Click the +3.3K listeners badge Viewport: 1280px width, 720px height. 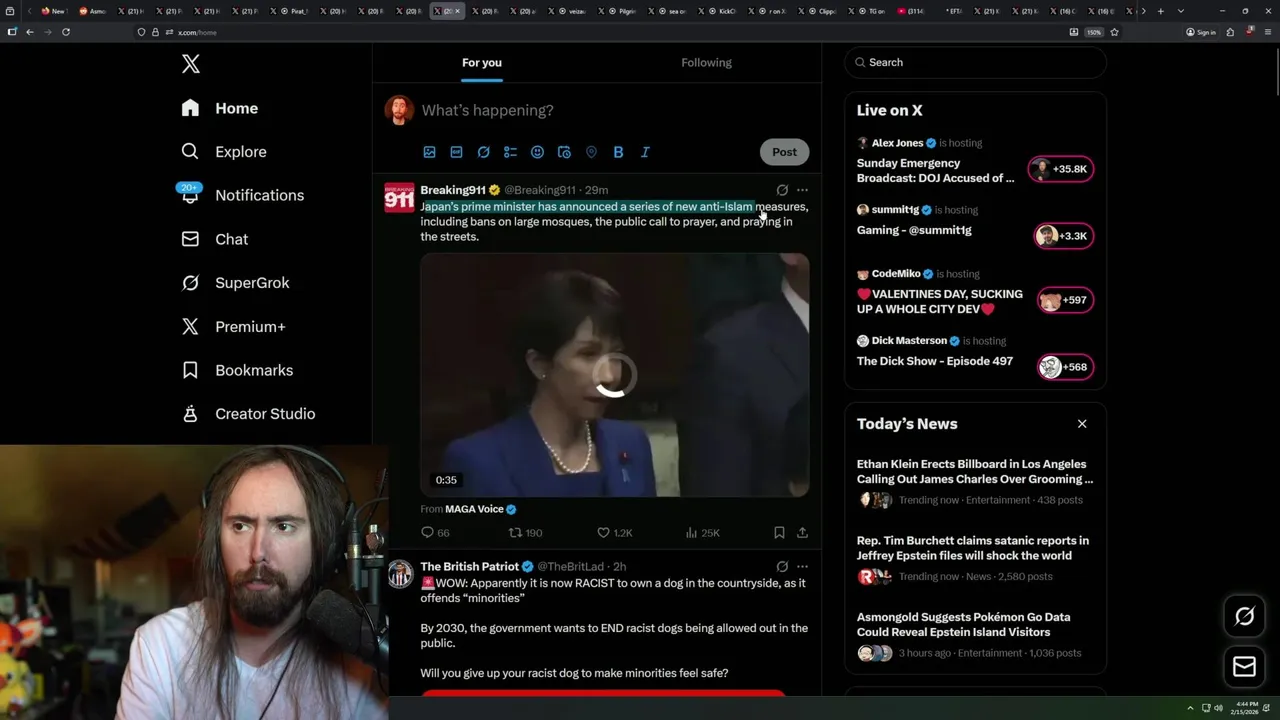point(1064,236)
